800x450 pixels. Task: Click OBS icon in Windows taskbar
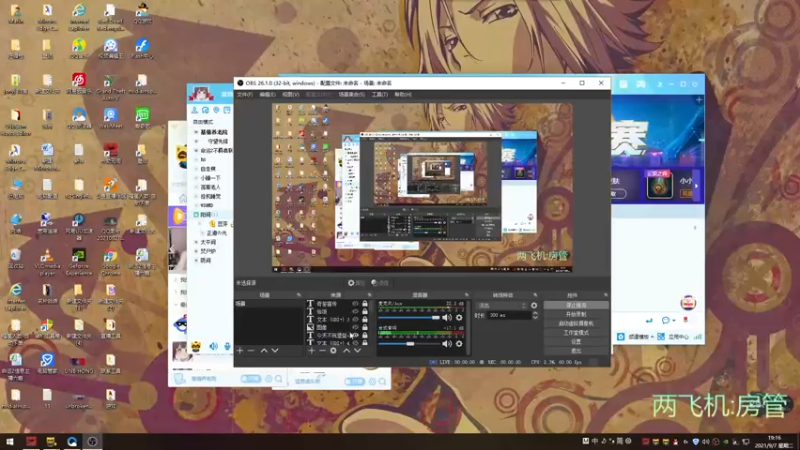(x=92, y=441)
